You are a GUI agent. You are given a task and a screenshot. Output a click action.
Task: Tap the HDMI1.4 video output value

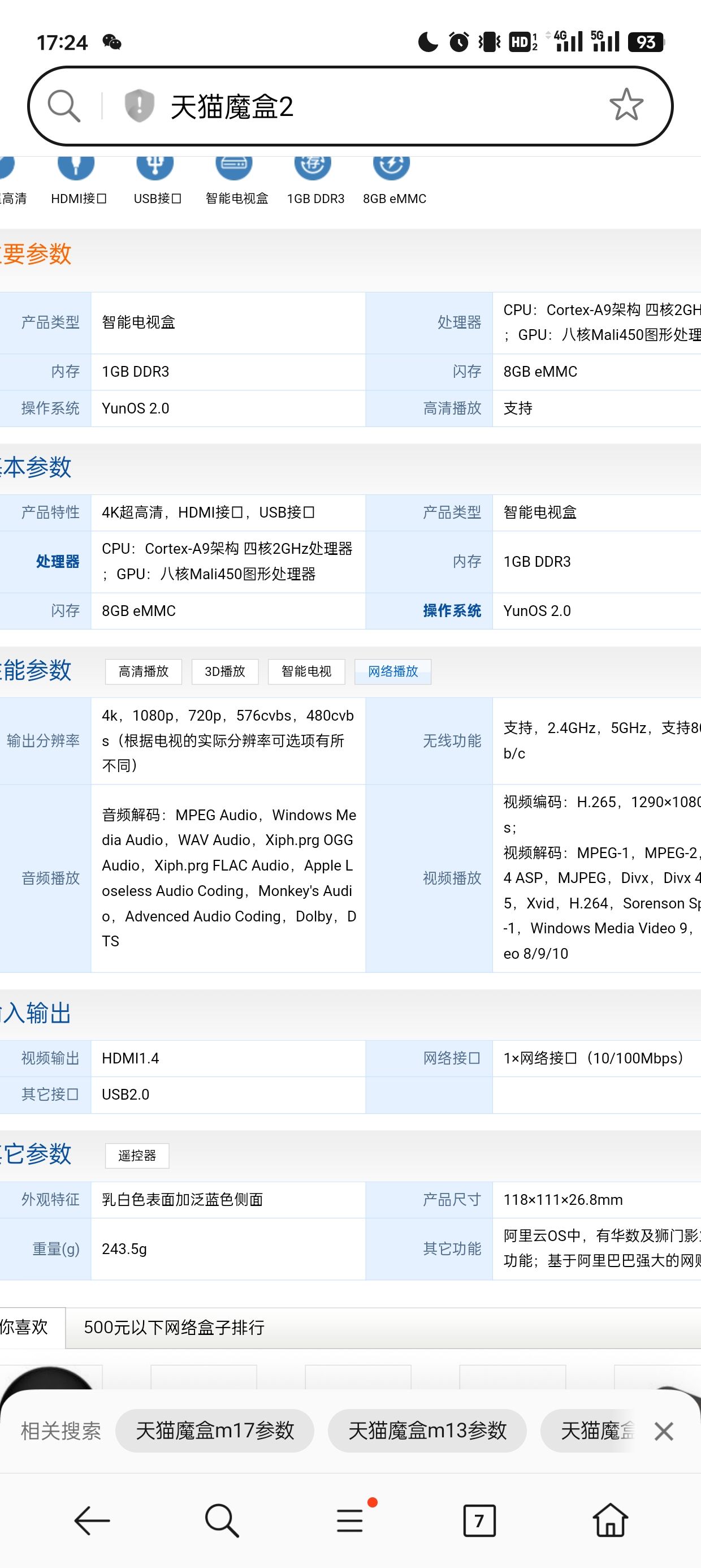pos(130,1058)
